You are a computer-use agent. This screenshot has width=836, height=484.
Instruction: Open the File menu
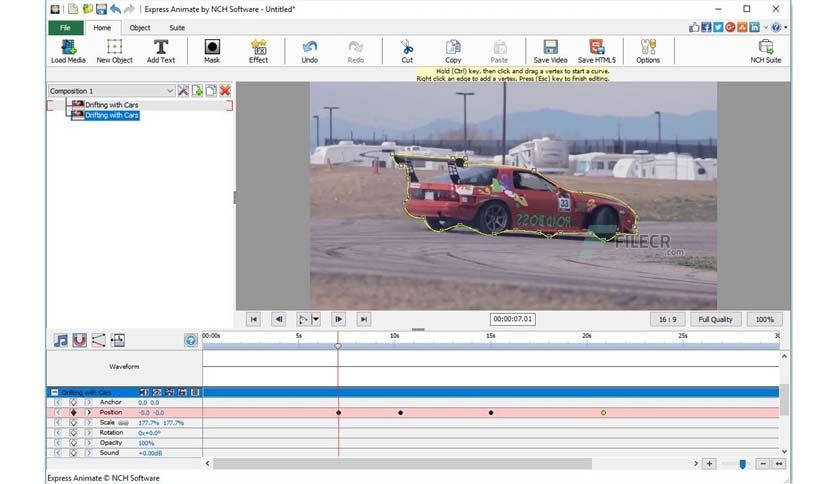(66, 28)
